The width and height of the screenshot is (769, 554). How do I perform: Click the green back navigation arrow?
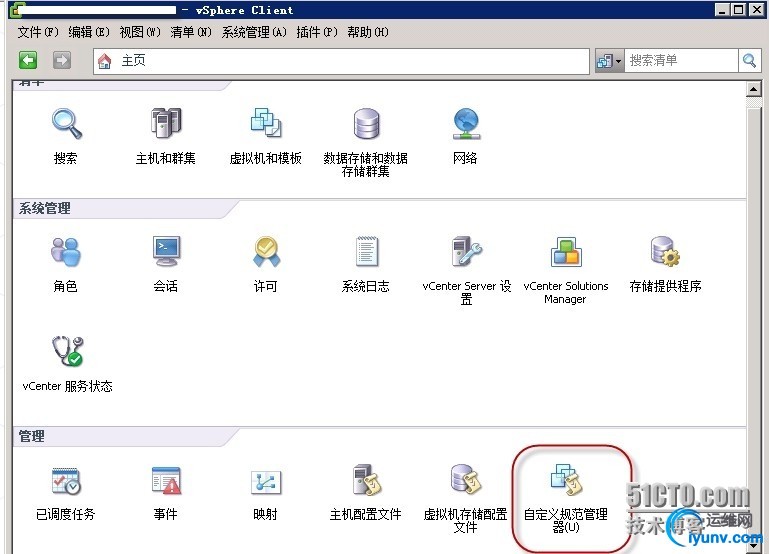(28, 60)
